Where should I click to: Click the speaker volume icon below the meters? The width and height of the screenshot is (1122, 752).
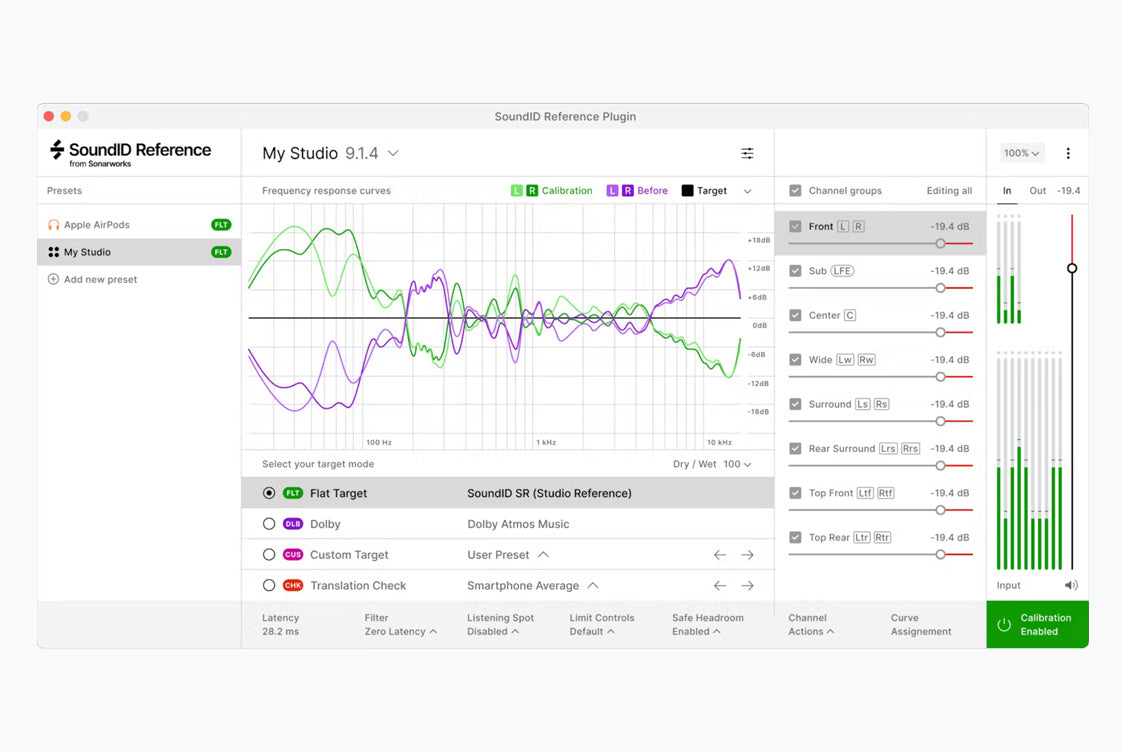coord(1071,585)
